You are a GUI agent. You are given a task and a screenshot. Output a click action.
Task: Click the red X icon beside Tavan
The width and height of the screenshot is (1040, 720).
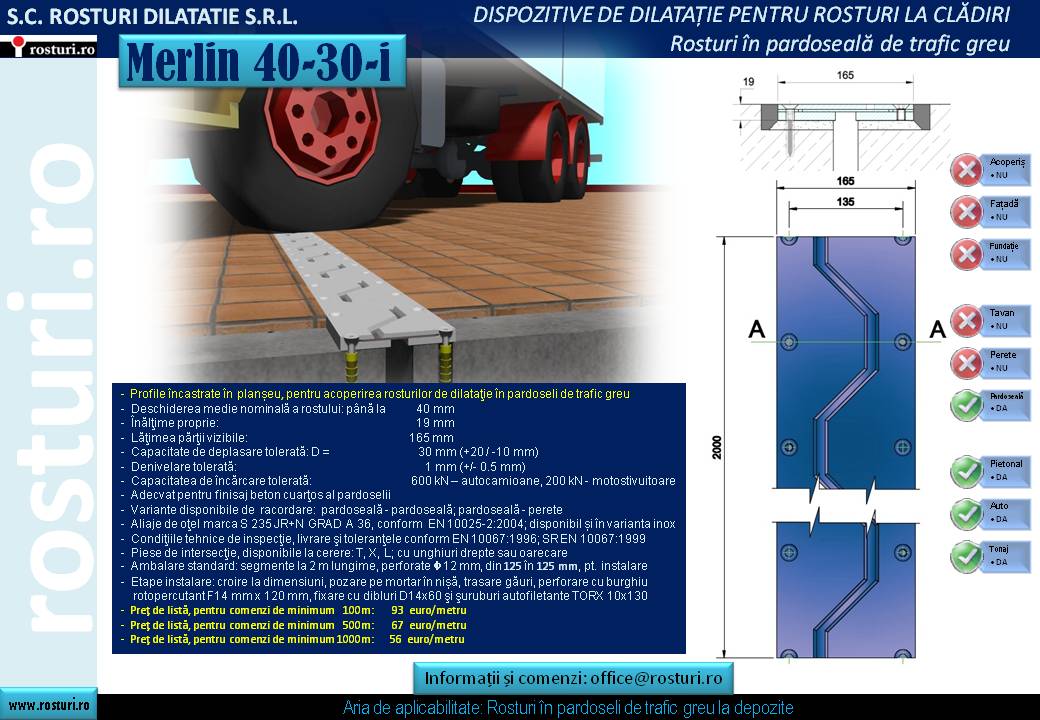[967, 321]
